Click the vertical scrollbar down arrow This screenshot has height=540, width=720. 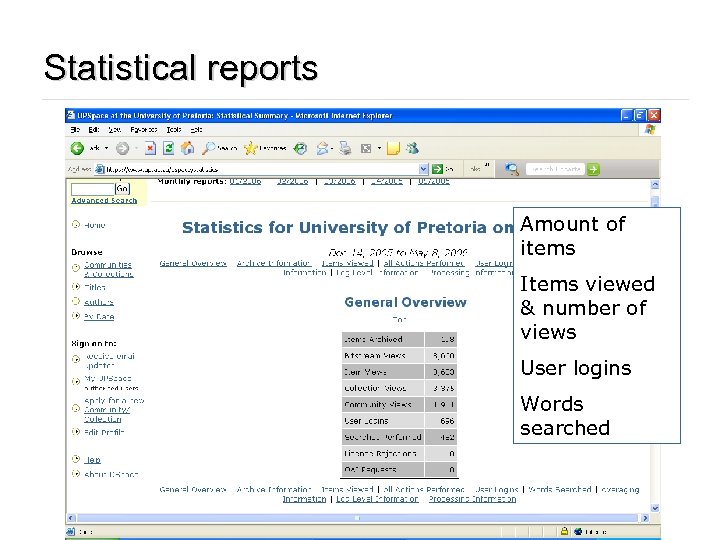point(655,508)
